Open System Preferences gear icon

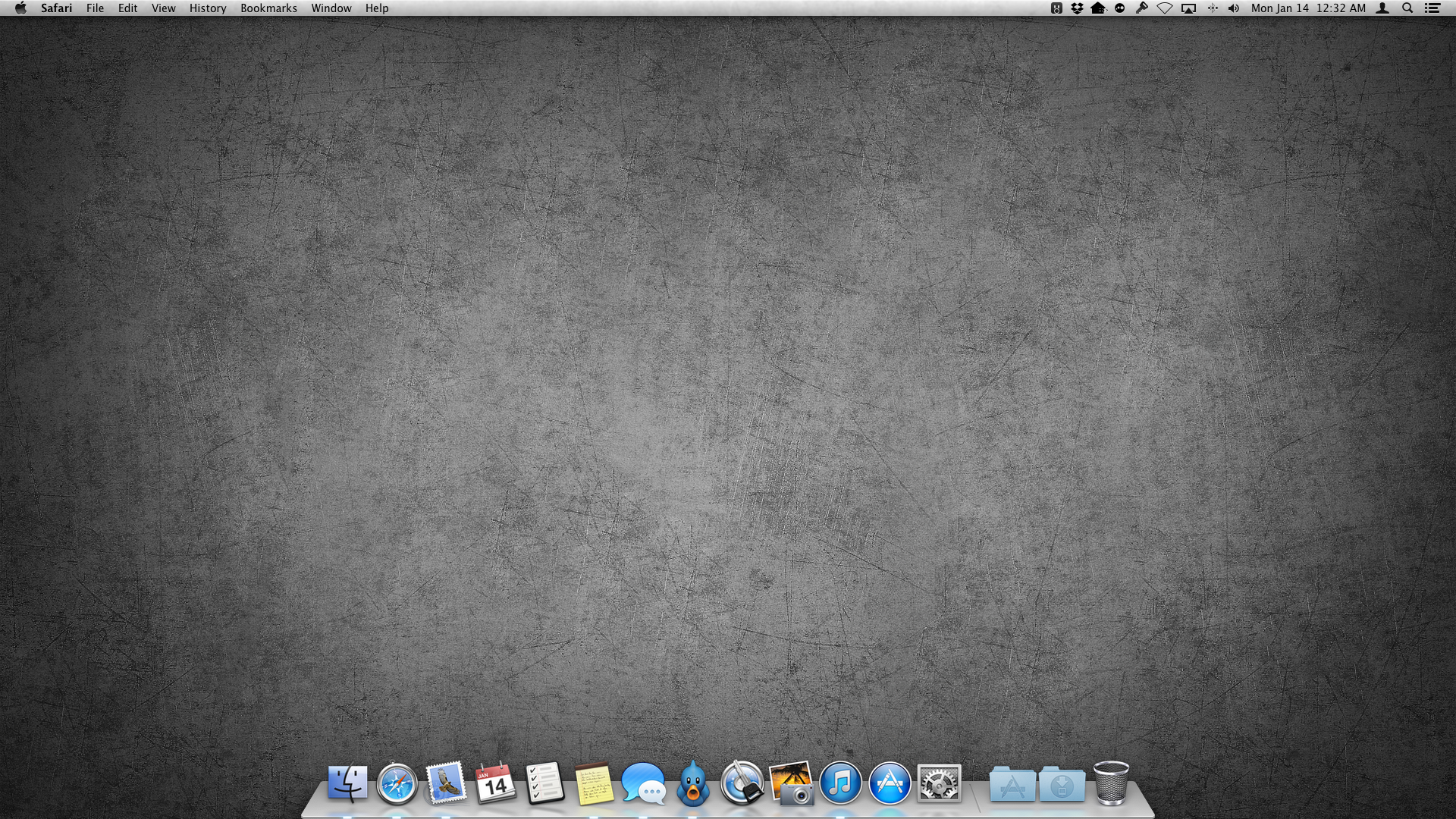pyautogui.click(x=939, y=783)
